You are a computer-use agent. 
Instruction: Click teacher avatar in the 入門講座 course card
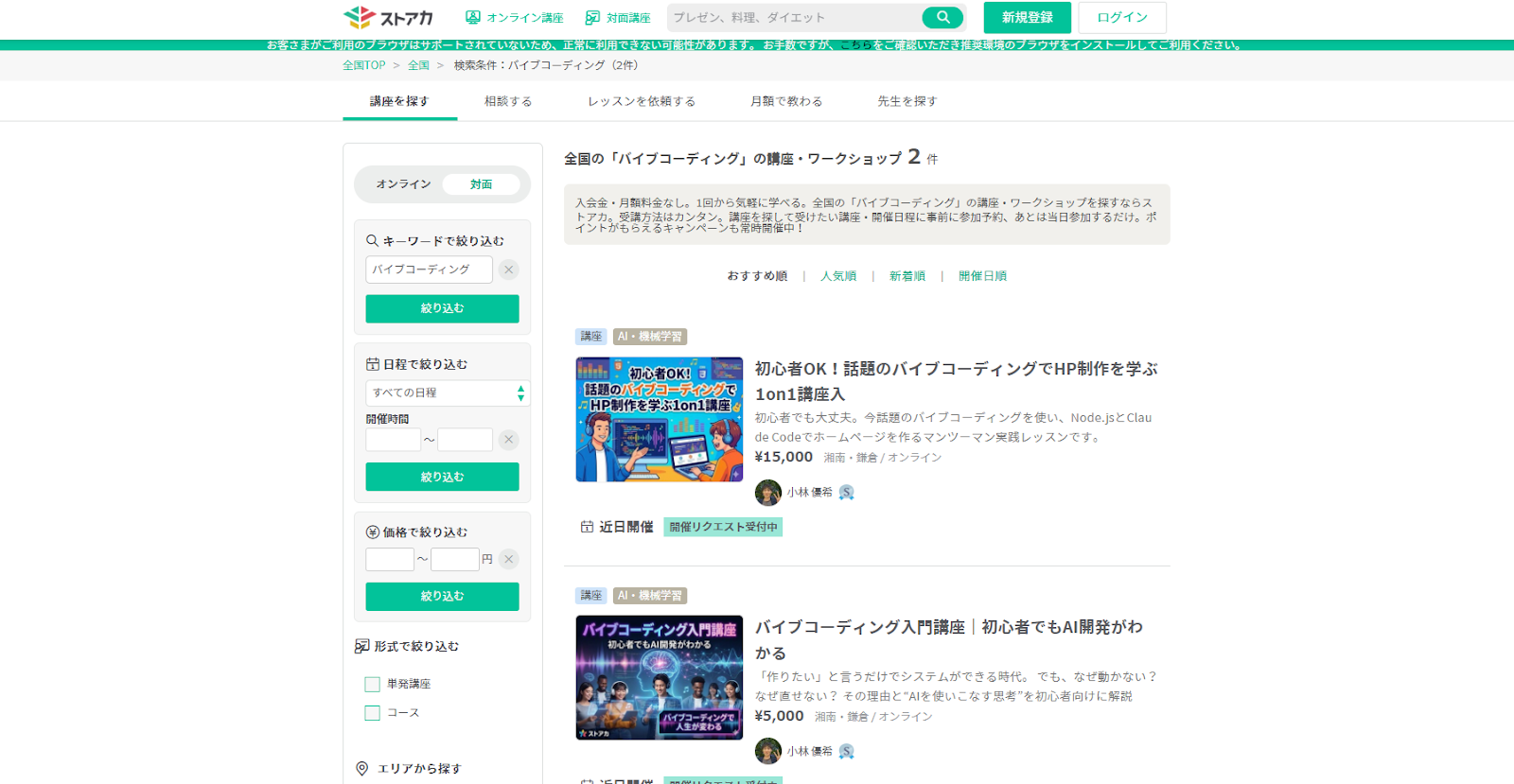pyautogui.click(x=768, y=752)
